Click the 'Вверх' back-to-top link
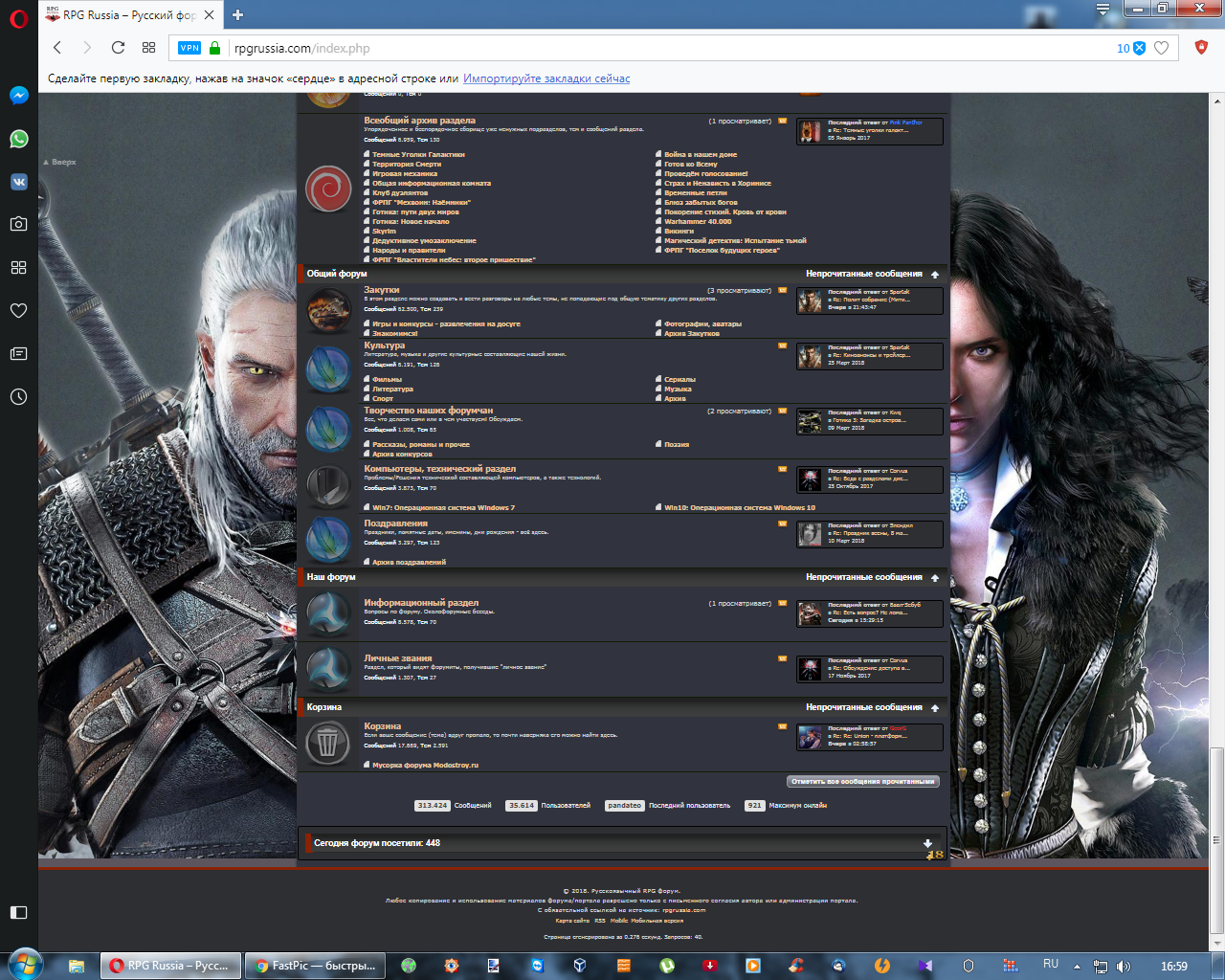 pos(59,163)
